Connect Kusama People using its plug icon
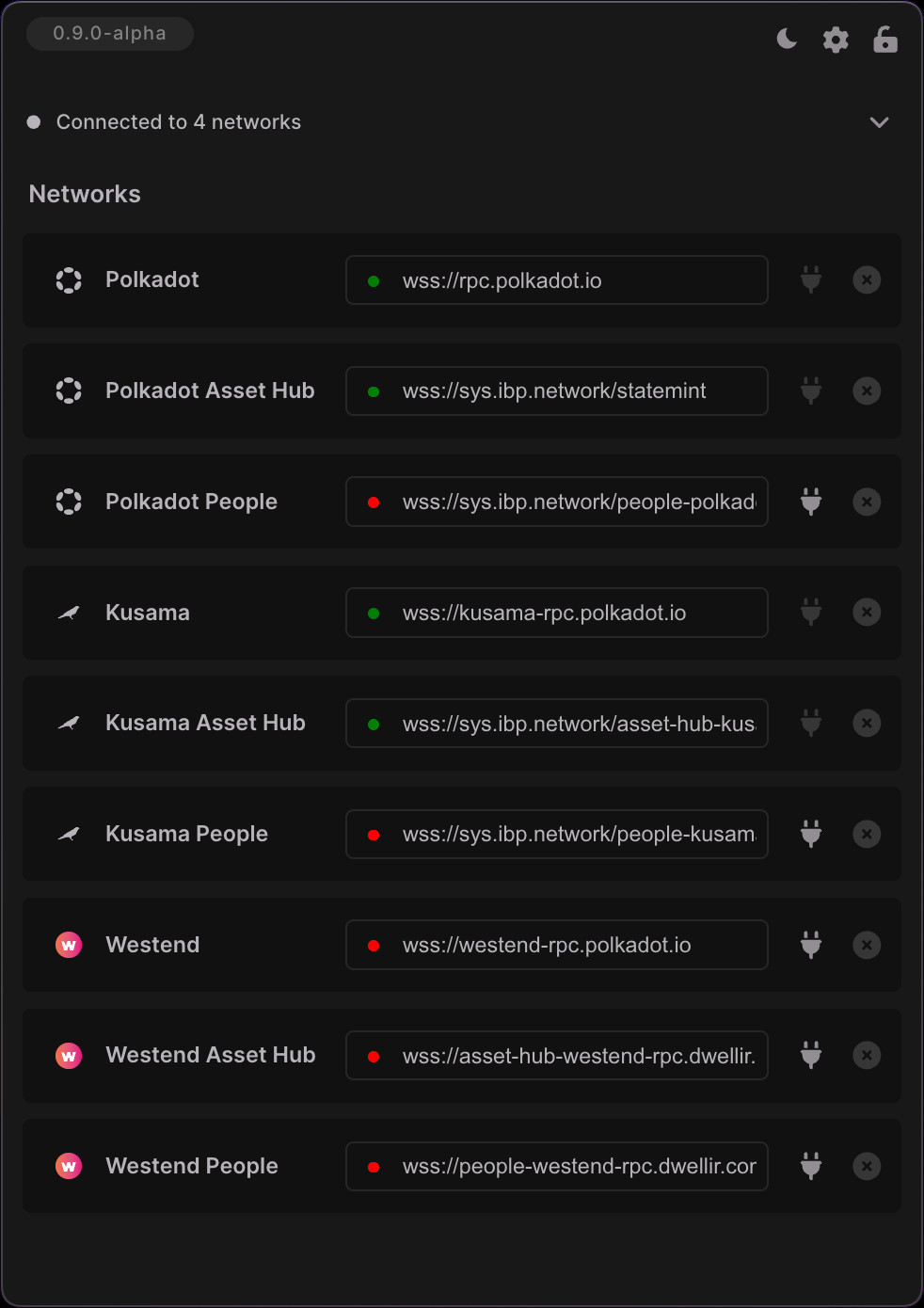This screenshot has width=924, height=1308. [811, 834]
